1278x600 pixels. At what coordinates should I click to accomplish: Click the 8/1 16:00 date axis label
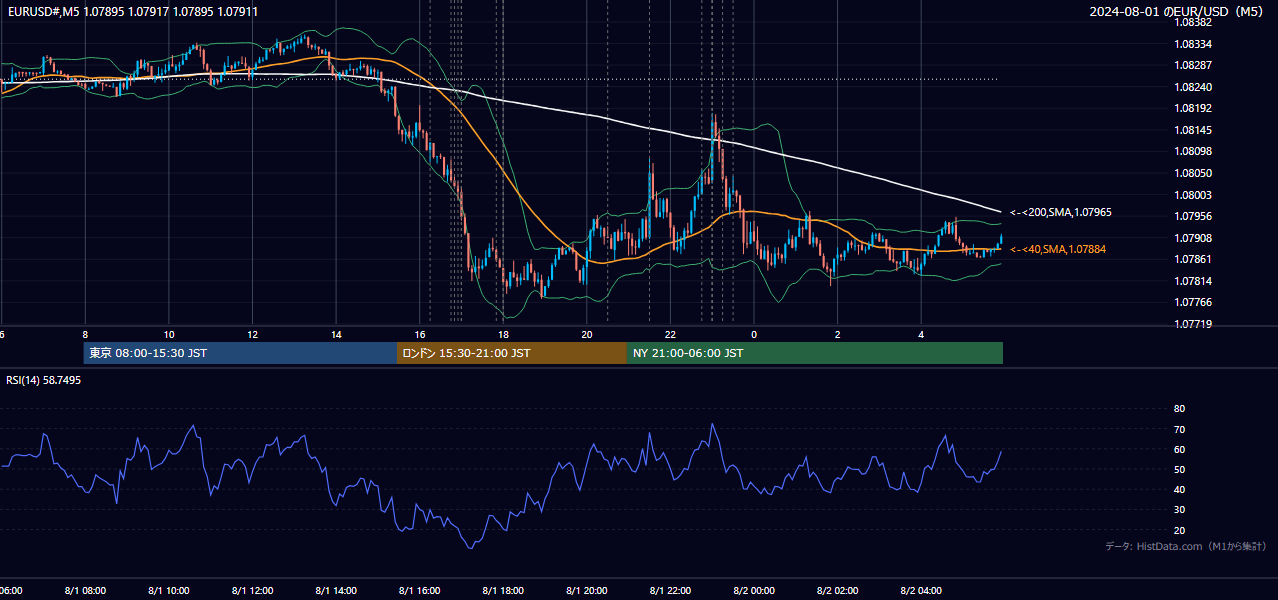coord(420,590)
